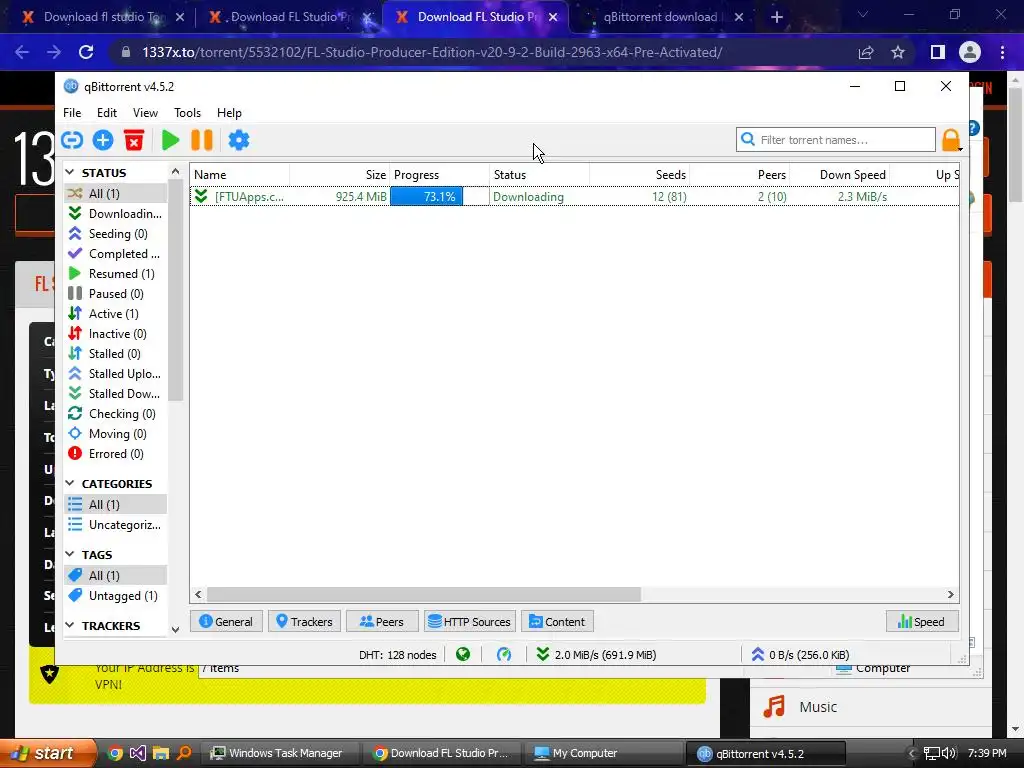Image resolution: width=1024 pixels, height=768 pixels.
Task: Select All (1) under Tags
Action: pyautogui.click(x=116, y=575)
